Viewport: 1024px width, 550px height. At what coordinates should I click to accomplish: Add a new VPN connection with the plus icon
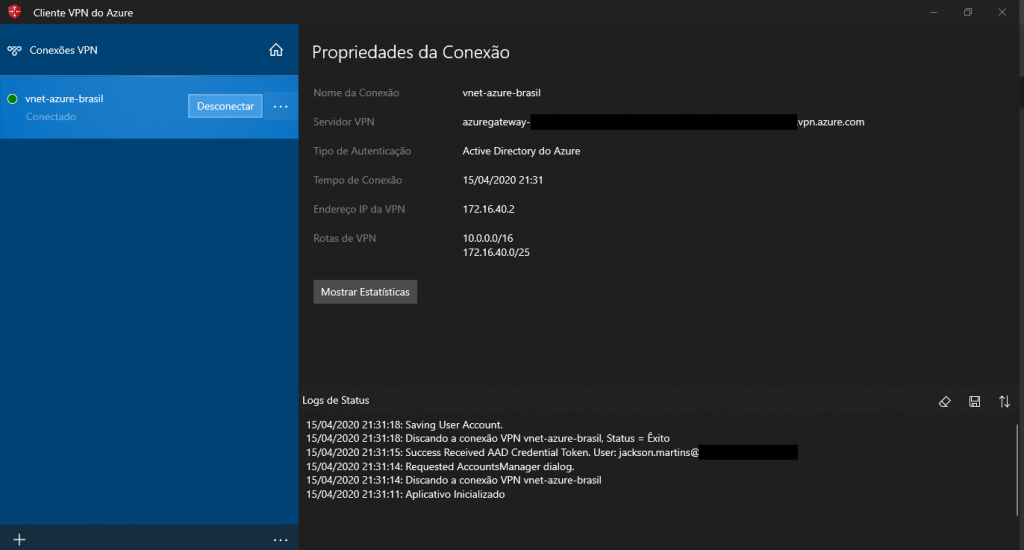(x=18, y=539)
